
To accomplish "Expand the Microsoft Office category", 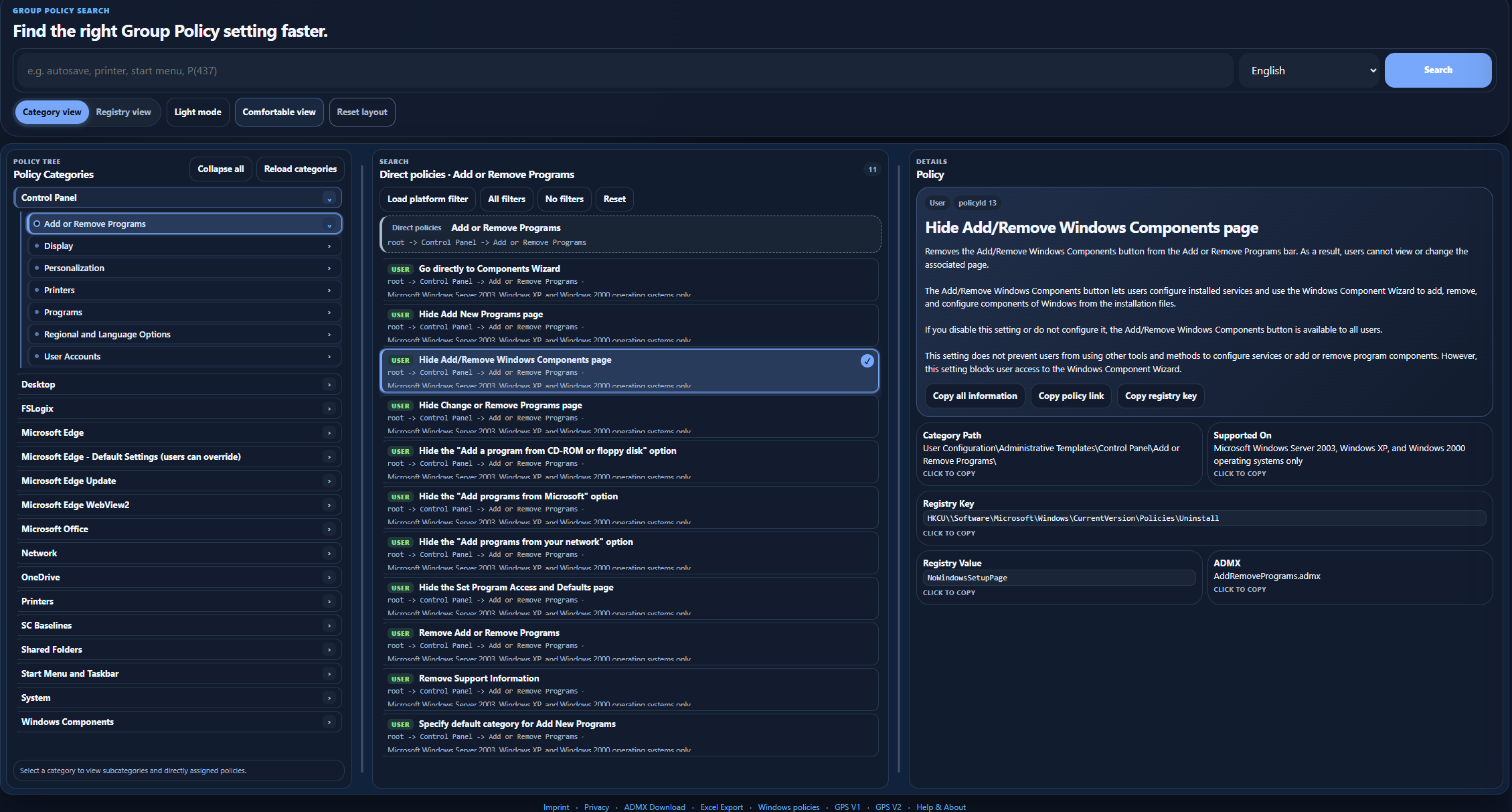I will (x=178, y=530).
